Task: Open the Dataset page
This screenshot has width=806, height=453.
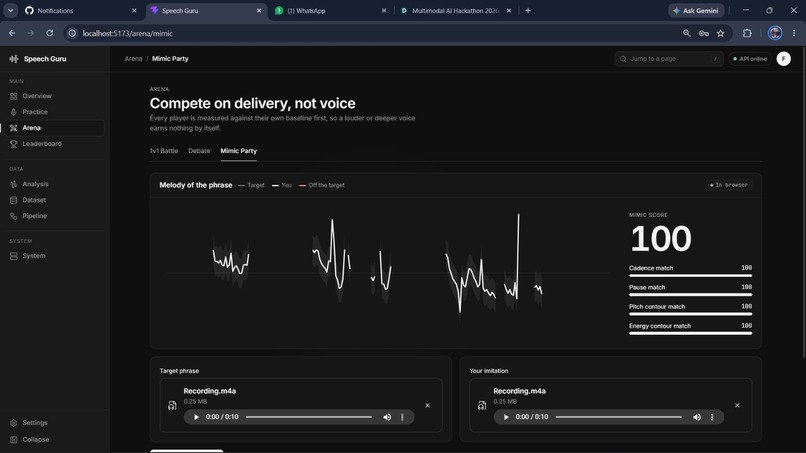Action: [x=53, y=200]
